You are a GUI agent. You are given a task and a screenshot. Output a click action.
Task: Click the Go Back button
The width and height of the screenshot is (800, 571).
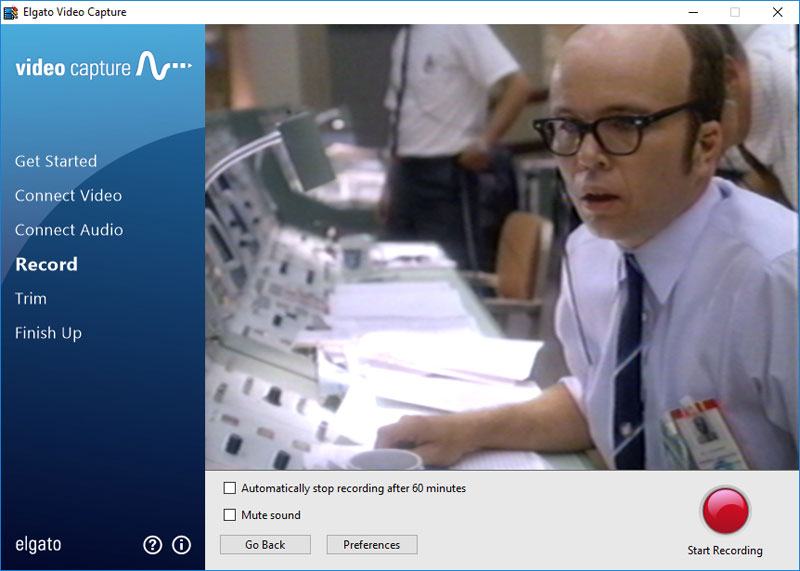pyautogui.click(x=265, y=544)
